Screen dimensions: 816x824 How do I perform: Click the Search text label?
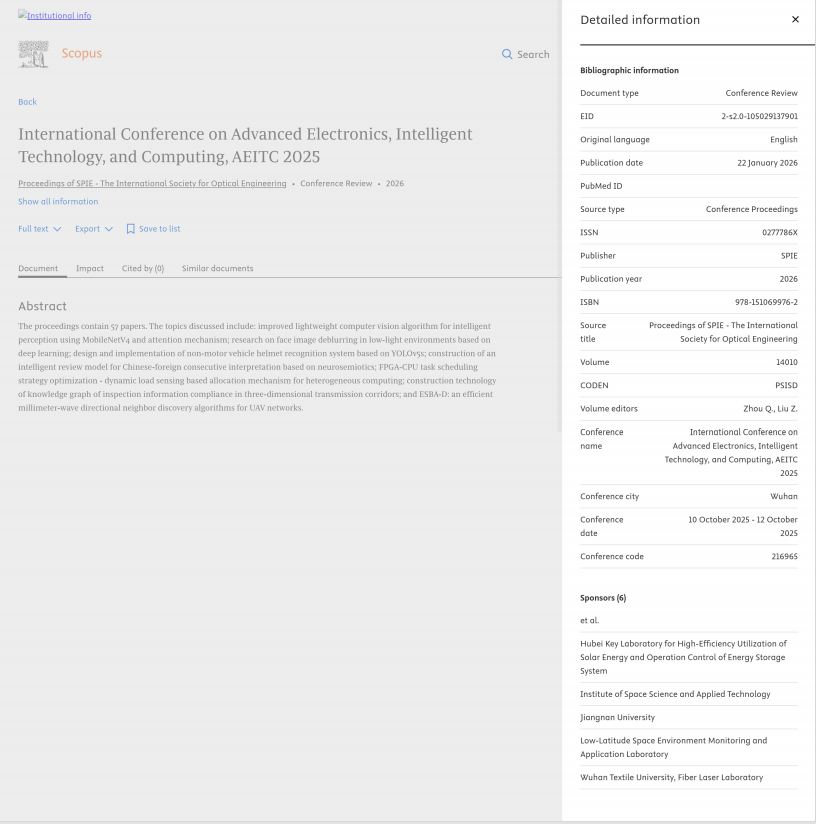tap(533, 54)
